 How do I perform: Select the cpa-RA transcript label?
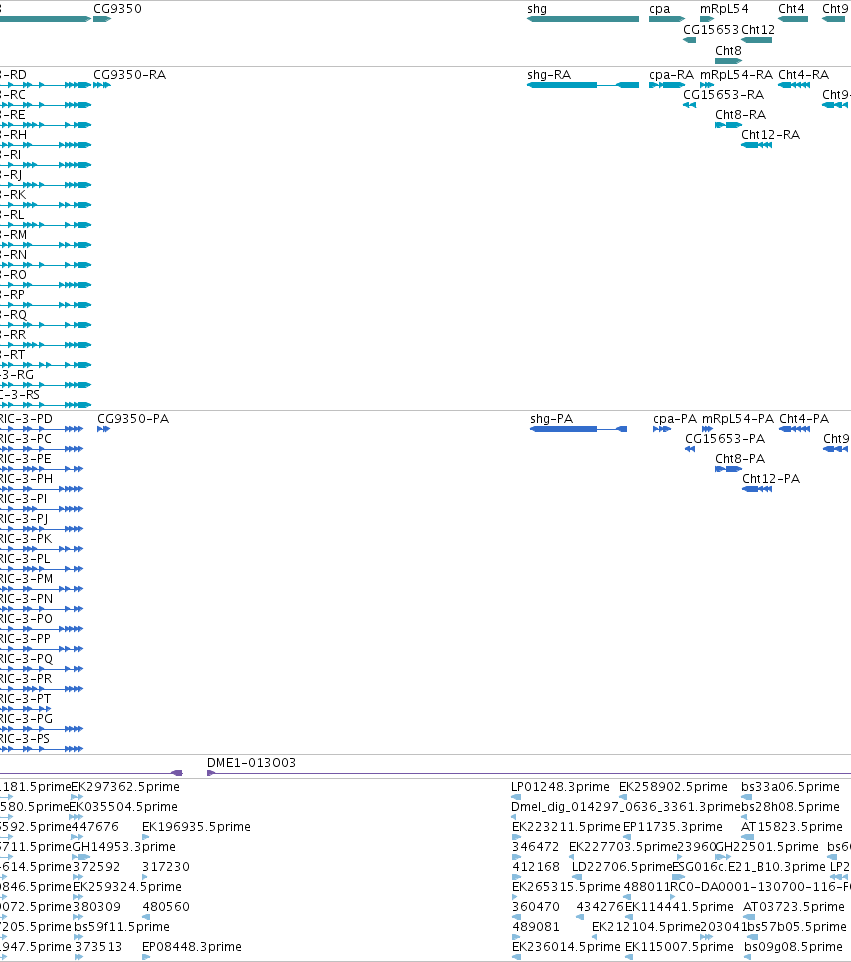(672, 74)
